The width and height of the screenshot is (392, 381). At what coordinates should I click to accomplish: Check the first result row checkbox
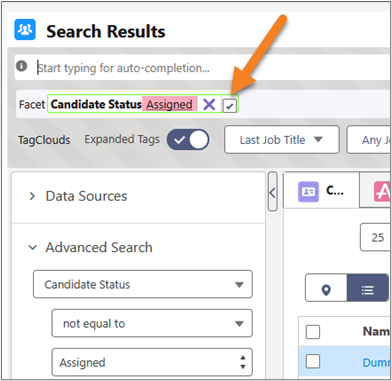click(x=313, y=361)
